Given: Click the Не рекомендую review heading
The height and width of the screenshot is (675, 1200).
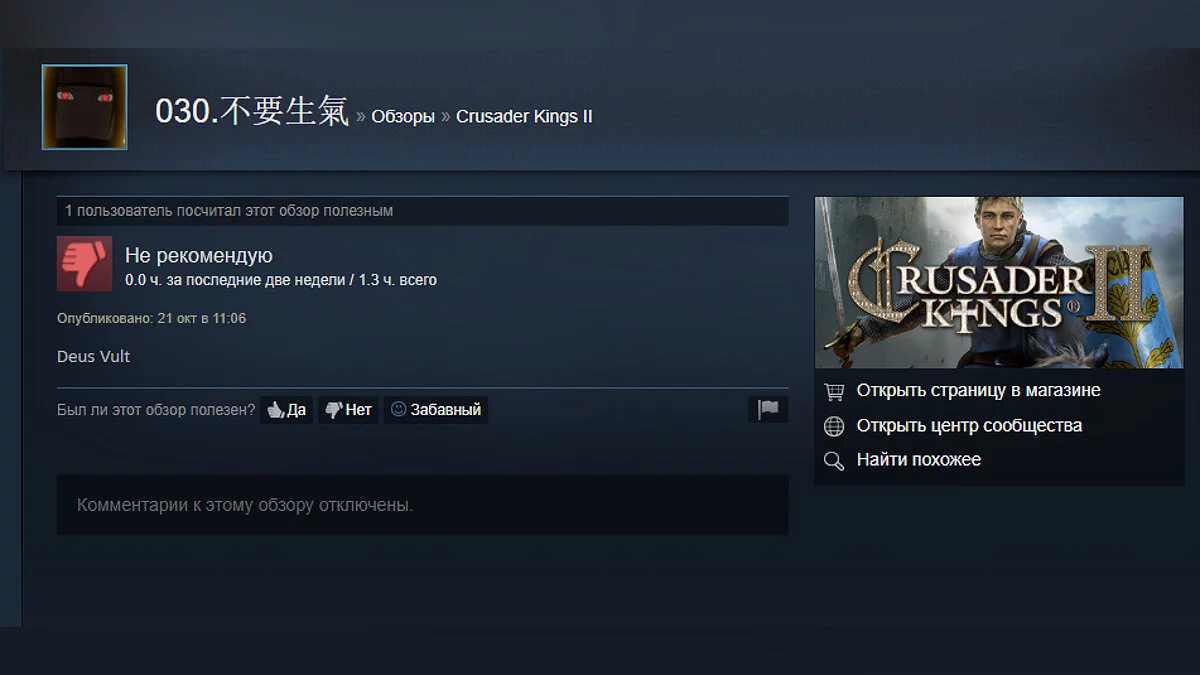Looking at the screenshot, I should click(198, 256).
